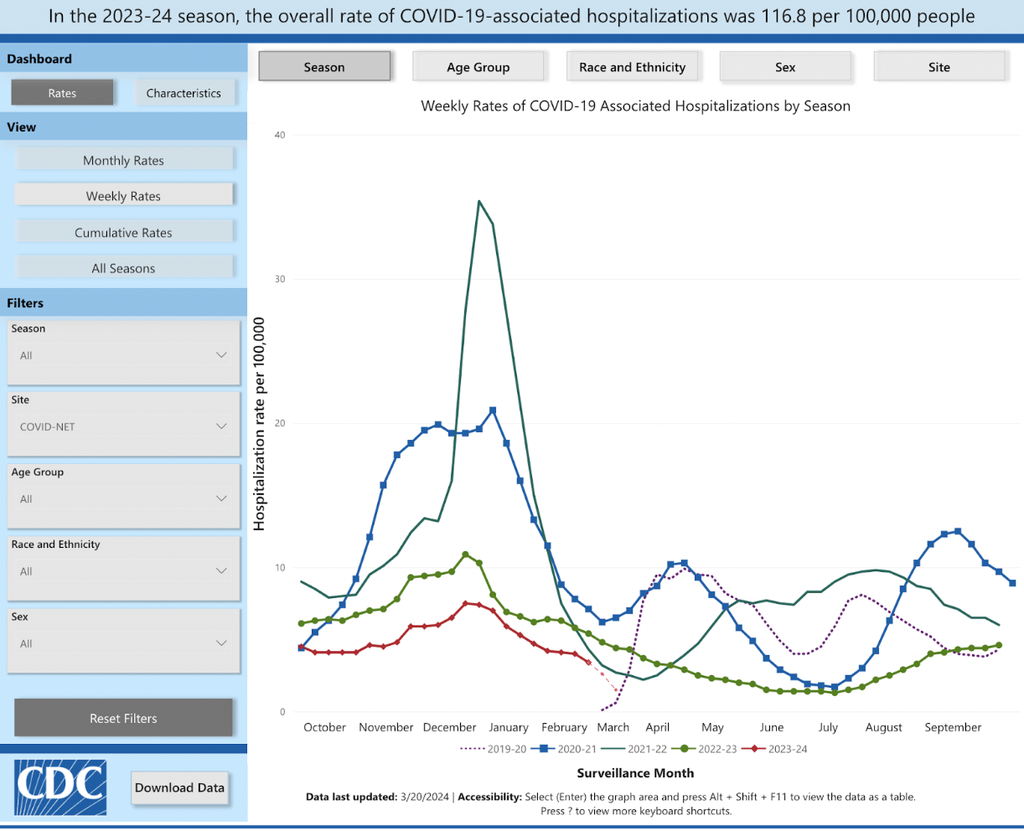
Task: Switch to the Characteristics view
Action: (x=185, y=92)
